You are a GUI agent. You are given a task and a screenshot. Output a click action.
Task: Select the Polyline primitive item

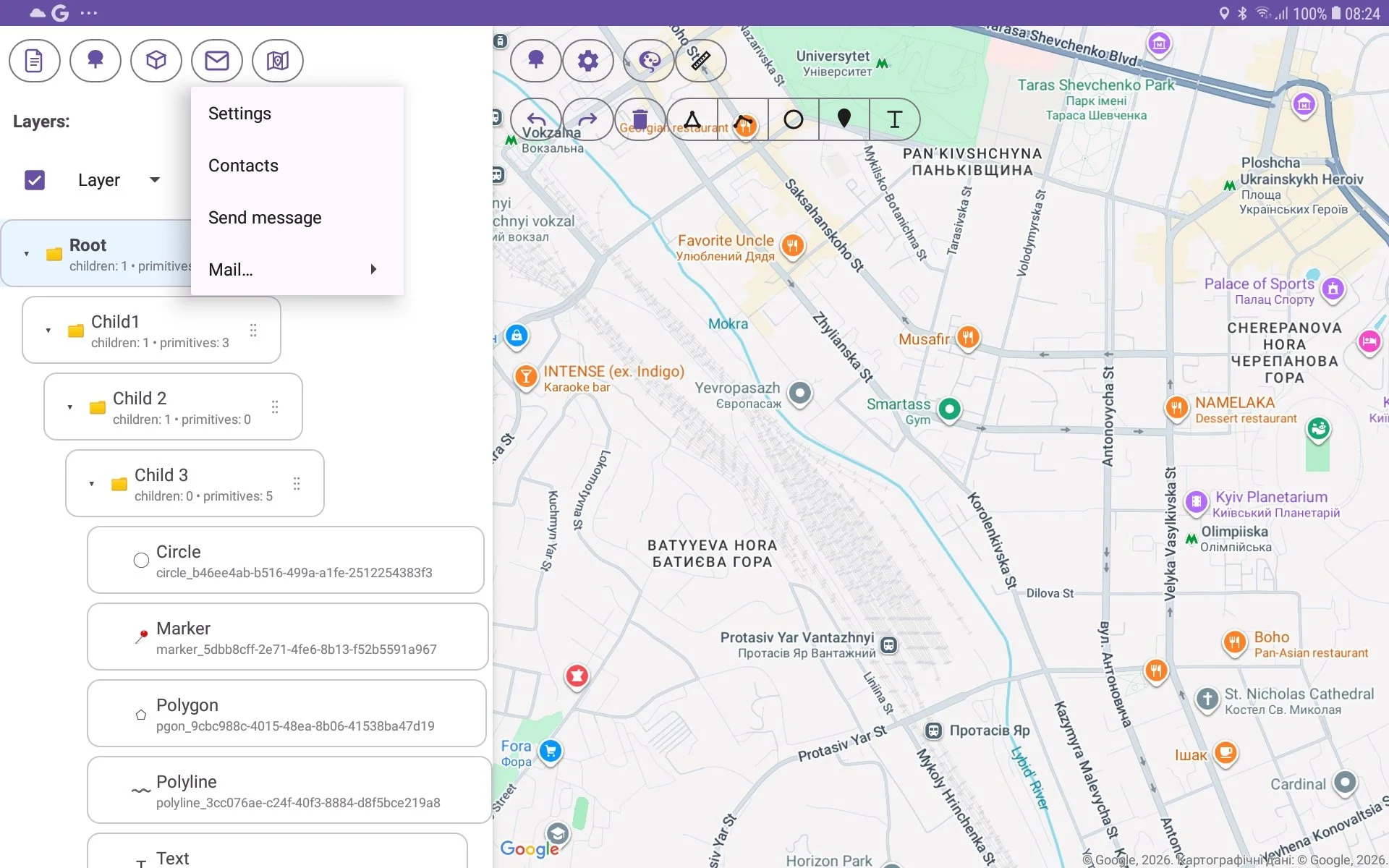click(289, 791)
